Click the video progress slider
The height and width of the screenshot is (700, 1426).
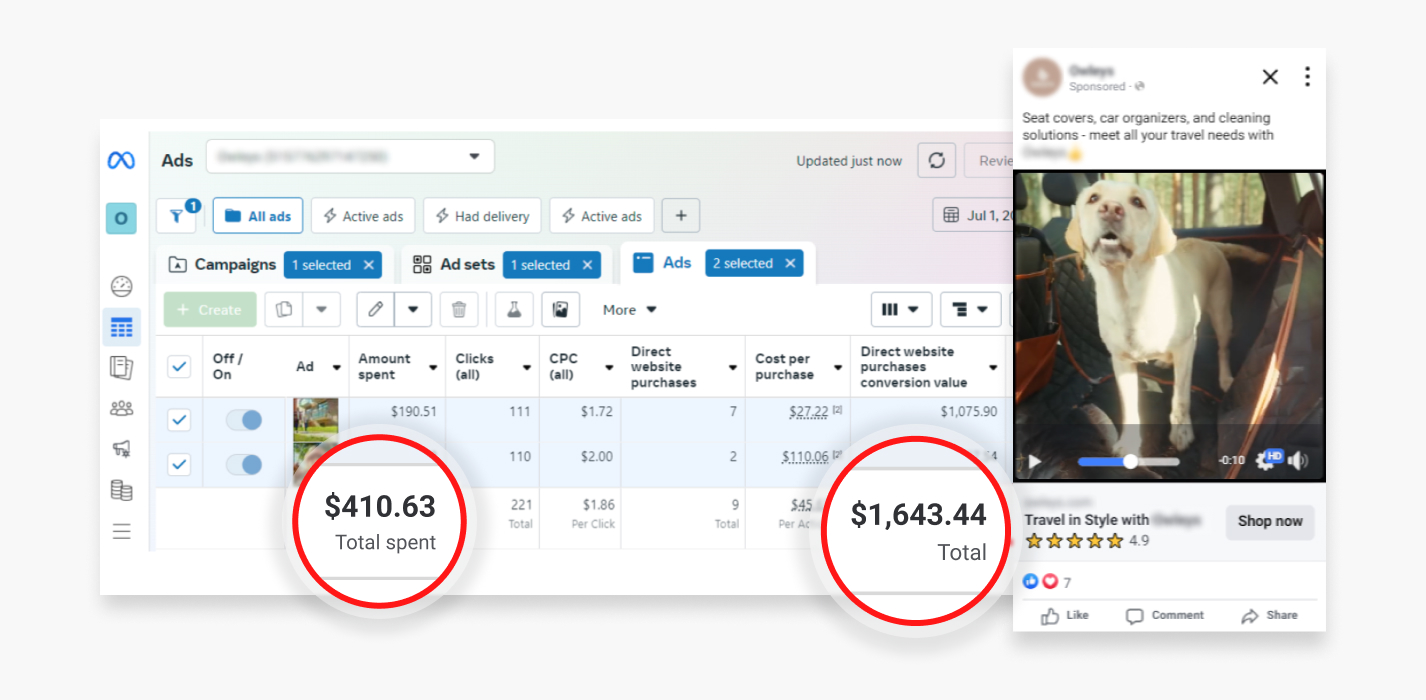1128,461
